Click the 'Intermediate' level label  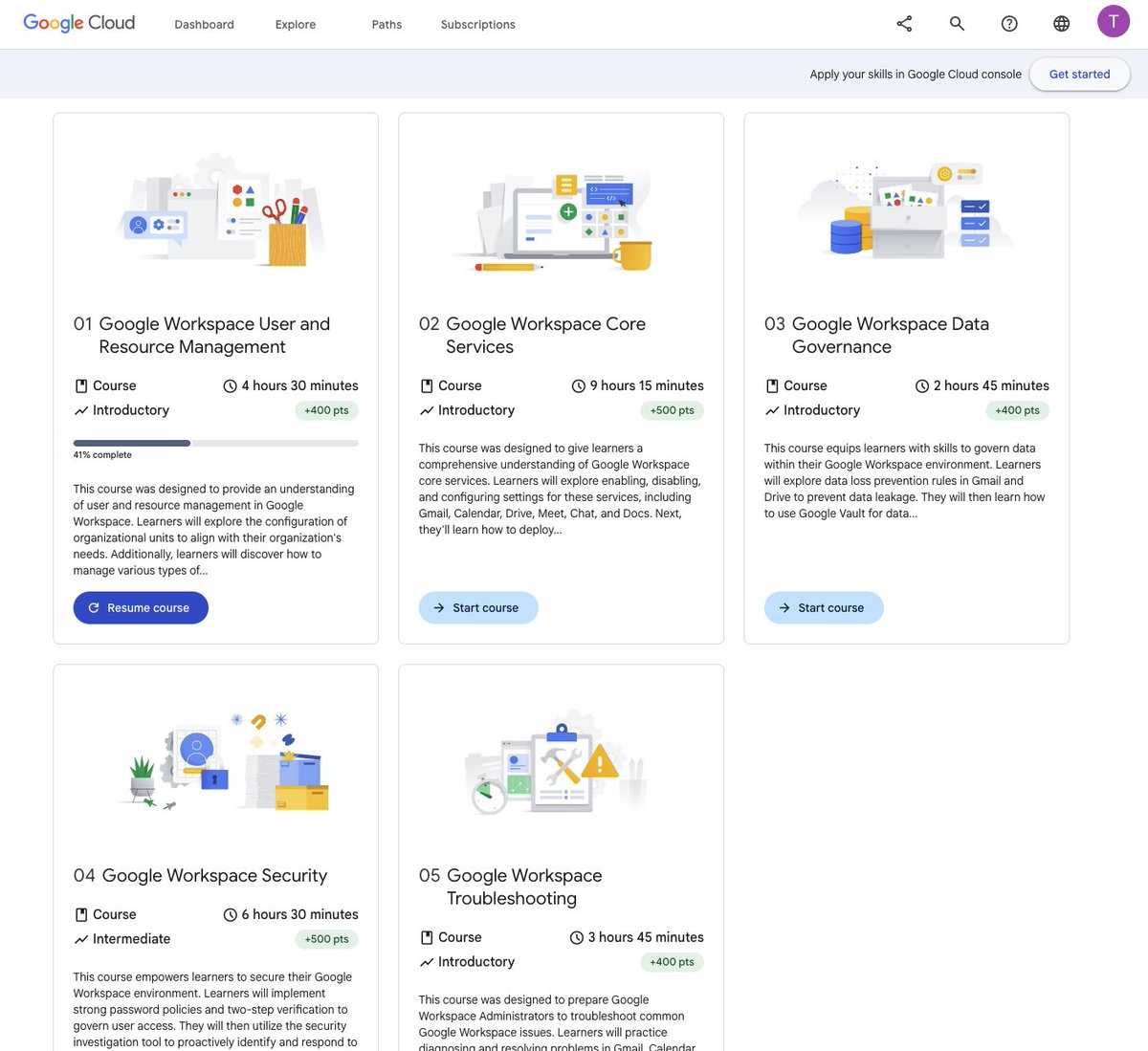[x=131, y=940]
